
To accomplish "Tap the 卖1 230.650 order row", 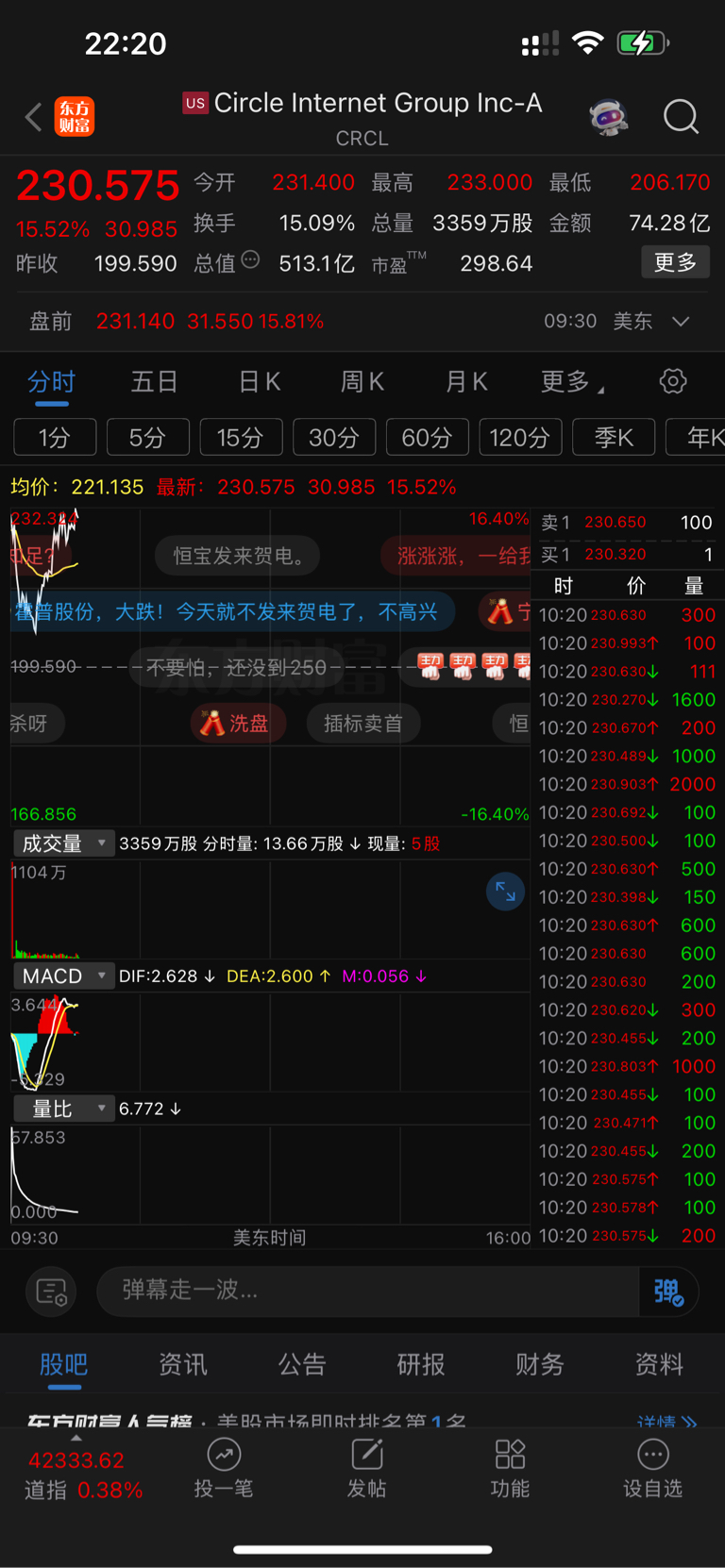I will click(x=627, y=523).
